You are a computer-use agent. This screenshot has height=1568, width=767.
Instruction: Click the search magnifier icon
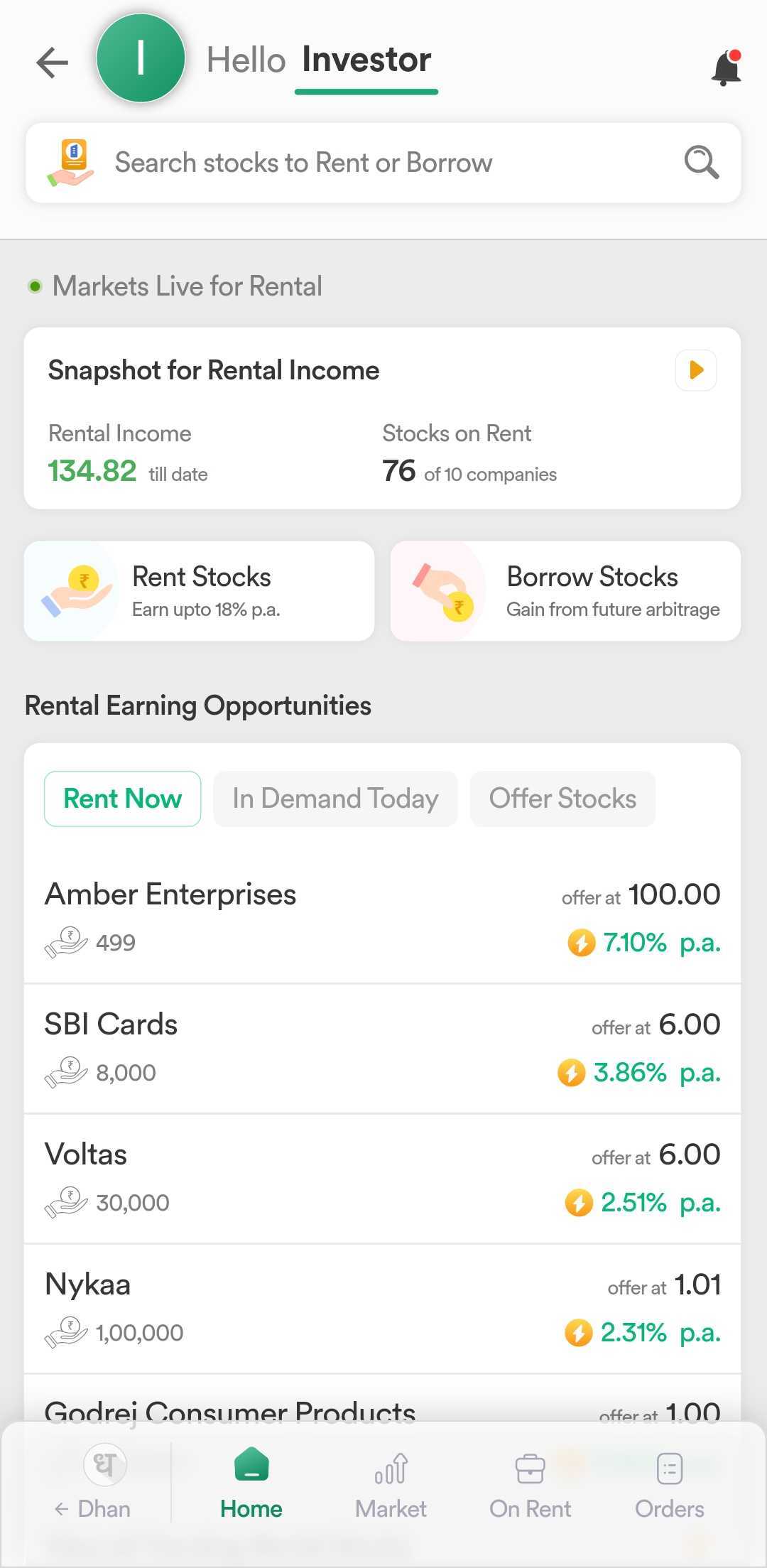[701, 163]
